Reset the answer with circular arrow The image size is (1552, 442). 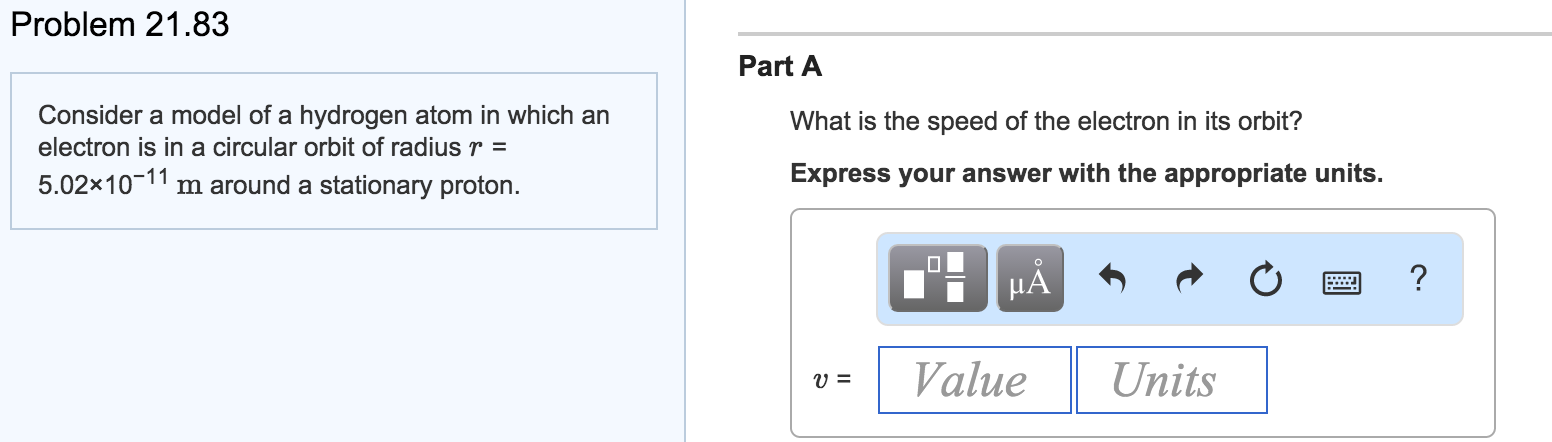click(1264, 279)
